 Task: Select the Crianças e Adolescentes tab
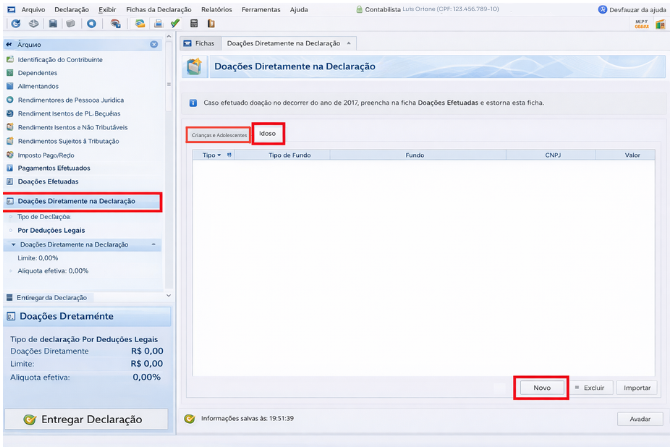pyautogui.click(x=218, y=134)
